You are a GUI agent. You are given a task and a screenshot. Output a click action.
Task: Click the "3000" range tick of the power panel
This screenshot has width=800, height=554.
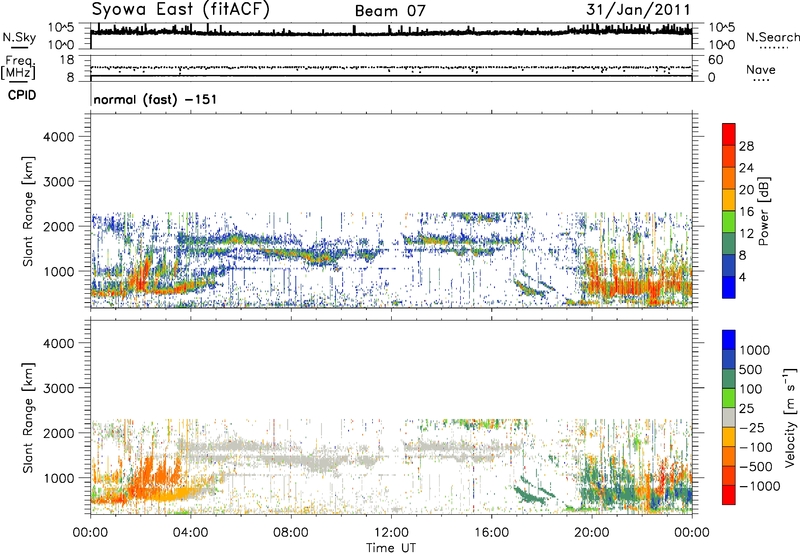[58, 182]
